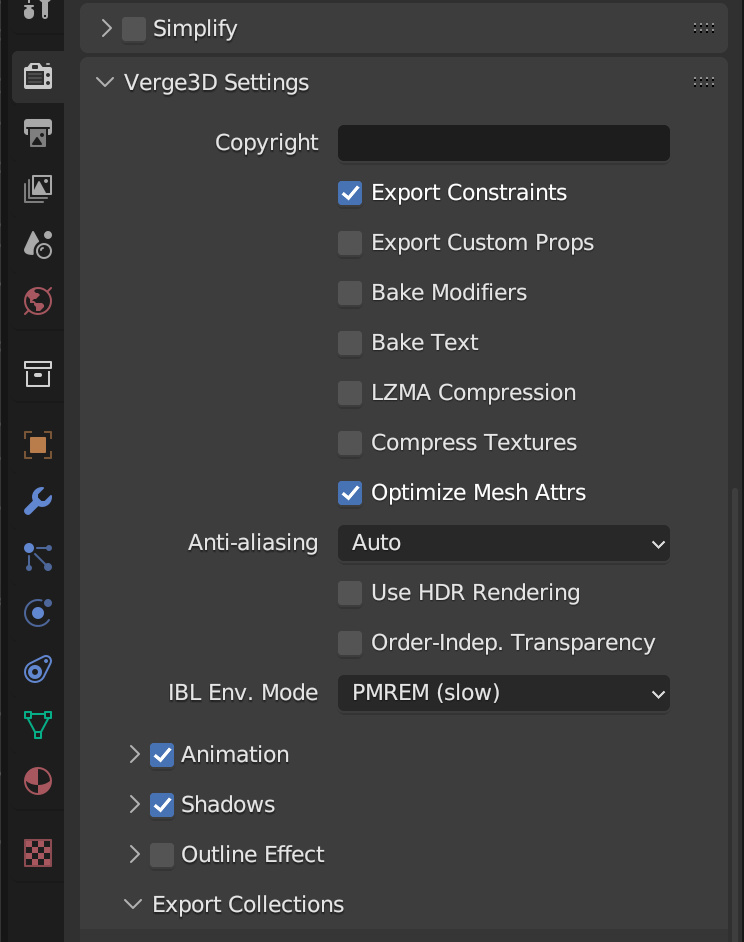Open the Object properties tab

pyautogui.click(x=38, y=445)
